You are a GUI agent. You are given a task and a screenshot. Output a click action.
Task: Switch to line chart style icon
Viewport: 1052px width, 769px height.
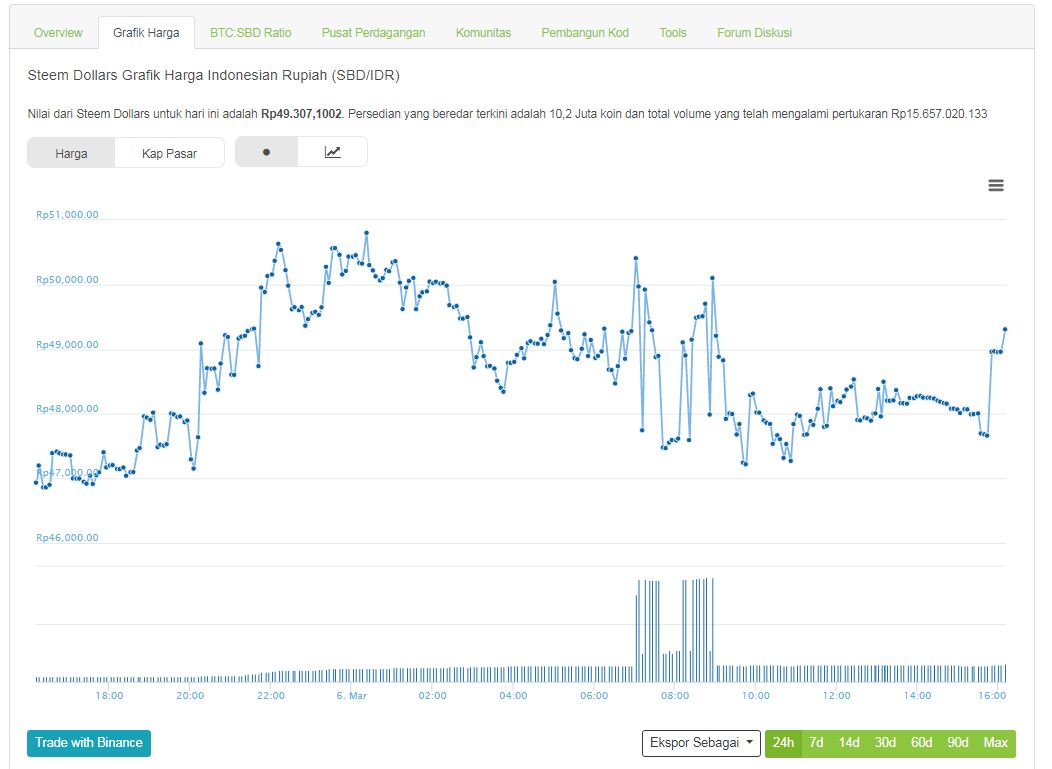(x=333, y=152)
